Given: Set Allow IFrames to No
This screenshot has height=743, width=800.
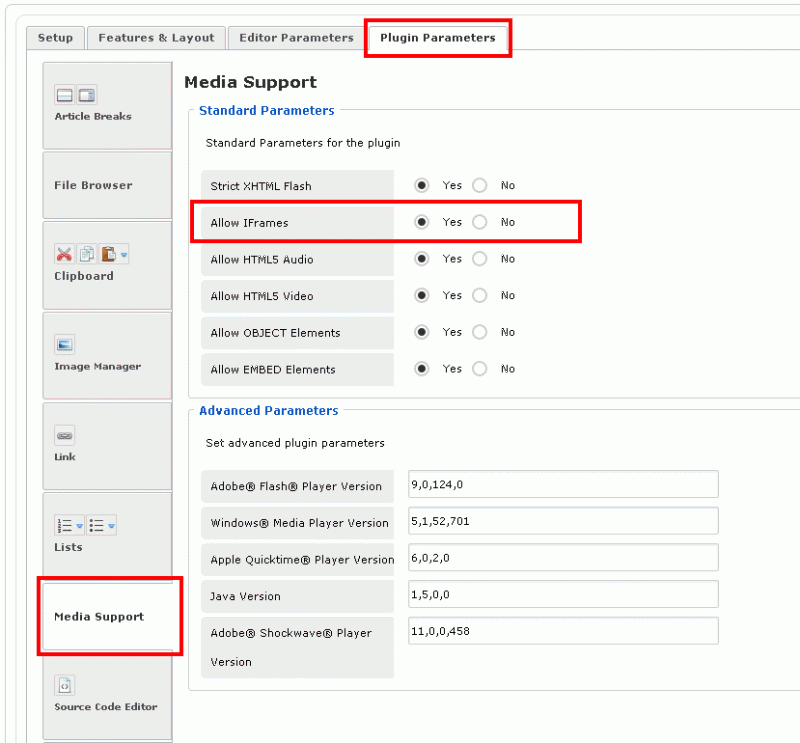Looking at the screenshot, I should [x=480, y=222].
